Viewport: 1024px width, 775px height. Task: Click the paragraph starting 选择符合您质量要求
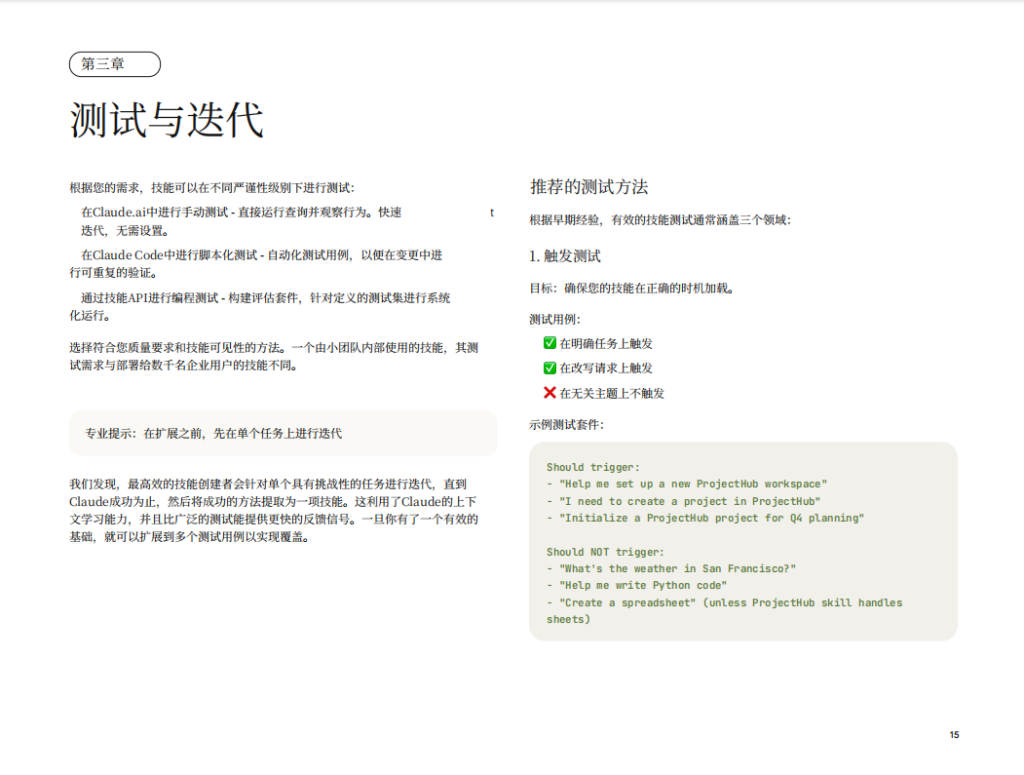pyautogui.click(x=274, y=356)
